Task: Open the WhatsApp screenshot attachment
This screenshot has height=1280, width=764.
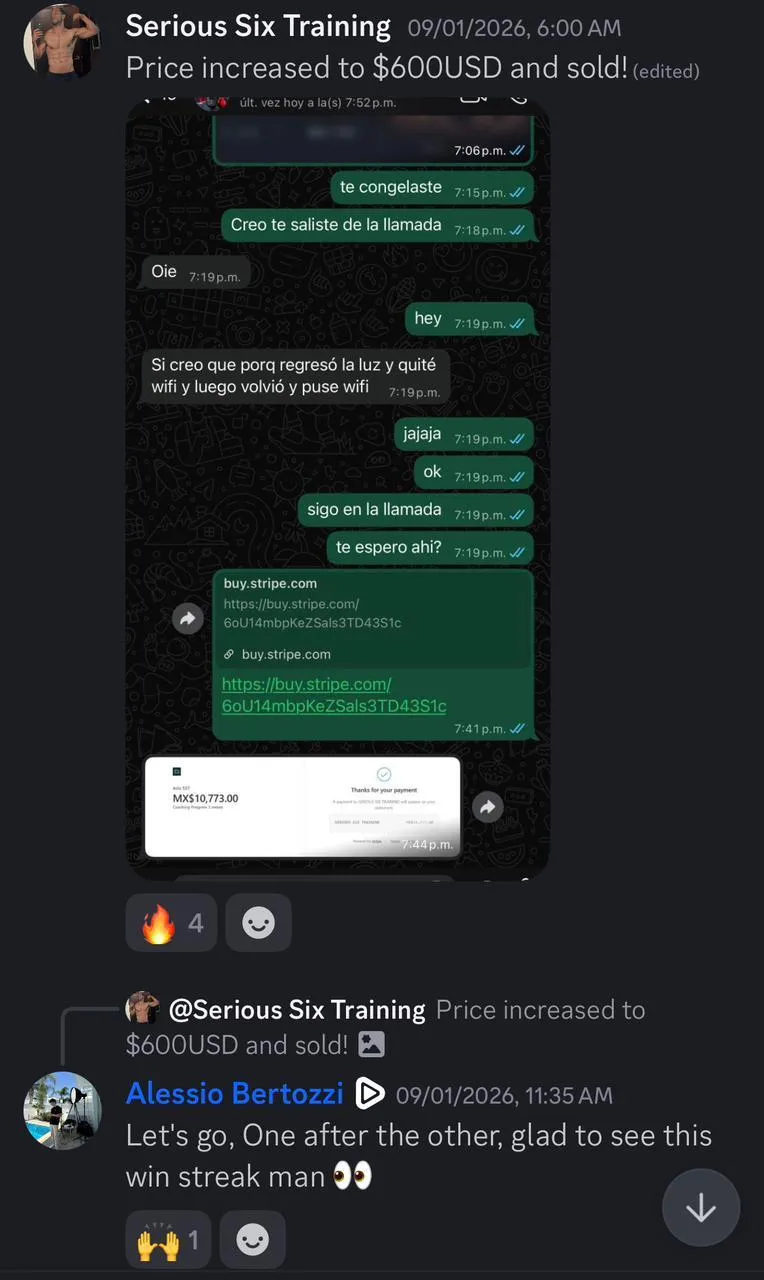Action: tap(337, 488)
